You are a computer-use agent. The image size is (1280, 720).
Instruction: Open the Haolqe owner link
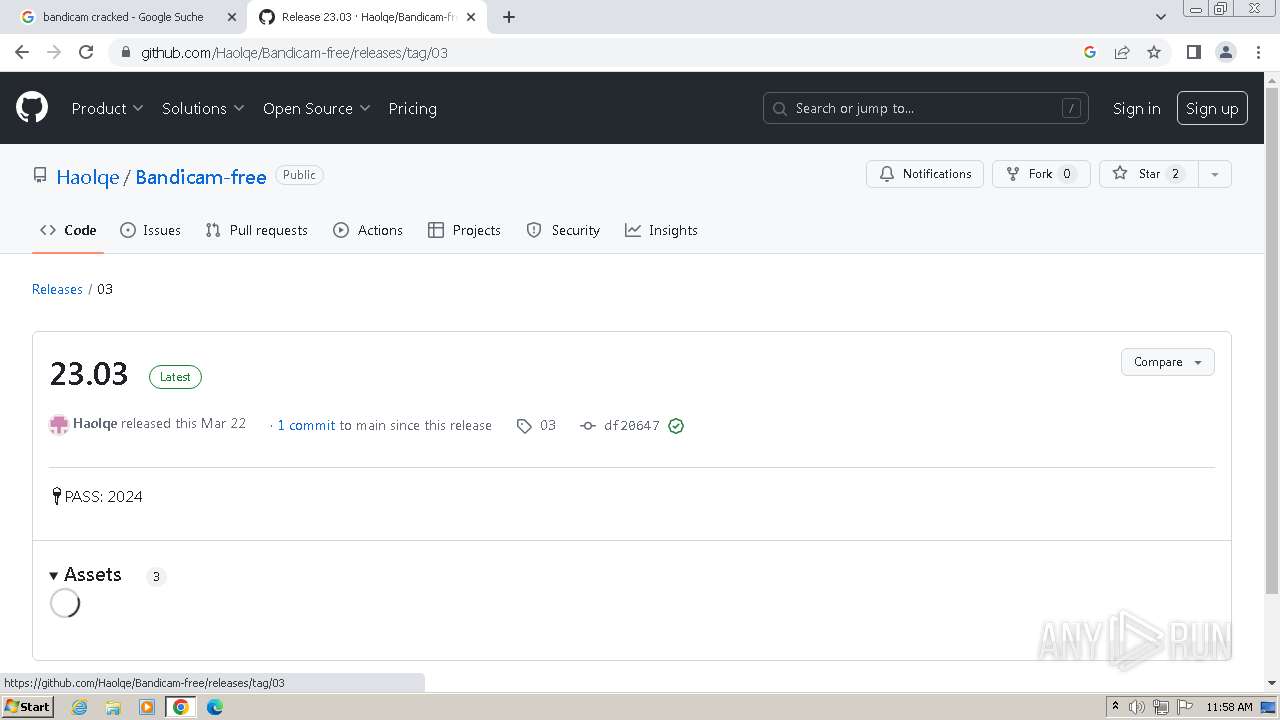click(x=87, y=177)
